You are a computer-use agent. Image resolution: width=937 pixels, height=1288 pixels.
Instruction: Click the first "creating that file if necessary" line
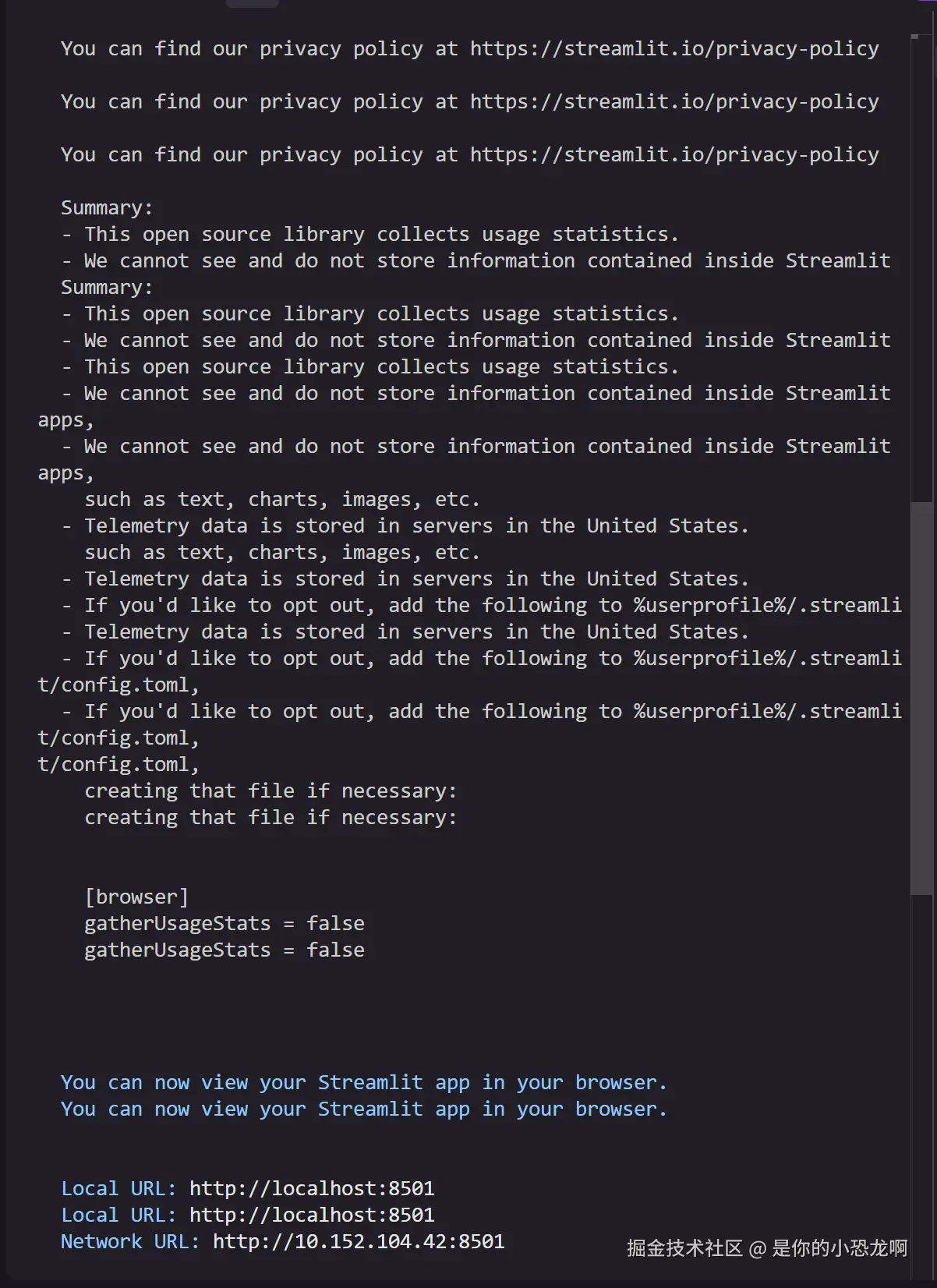pos(270,791)
